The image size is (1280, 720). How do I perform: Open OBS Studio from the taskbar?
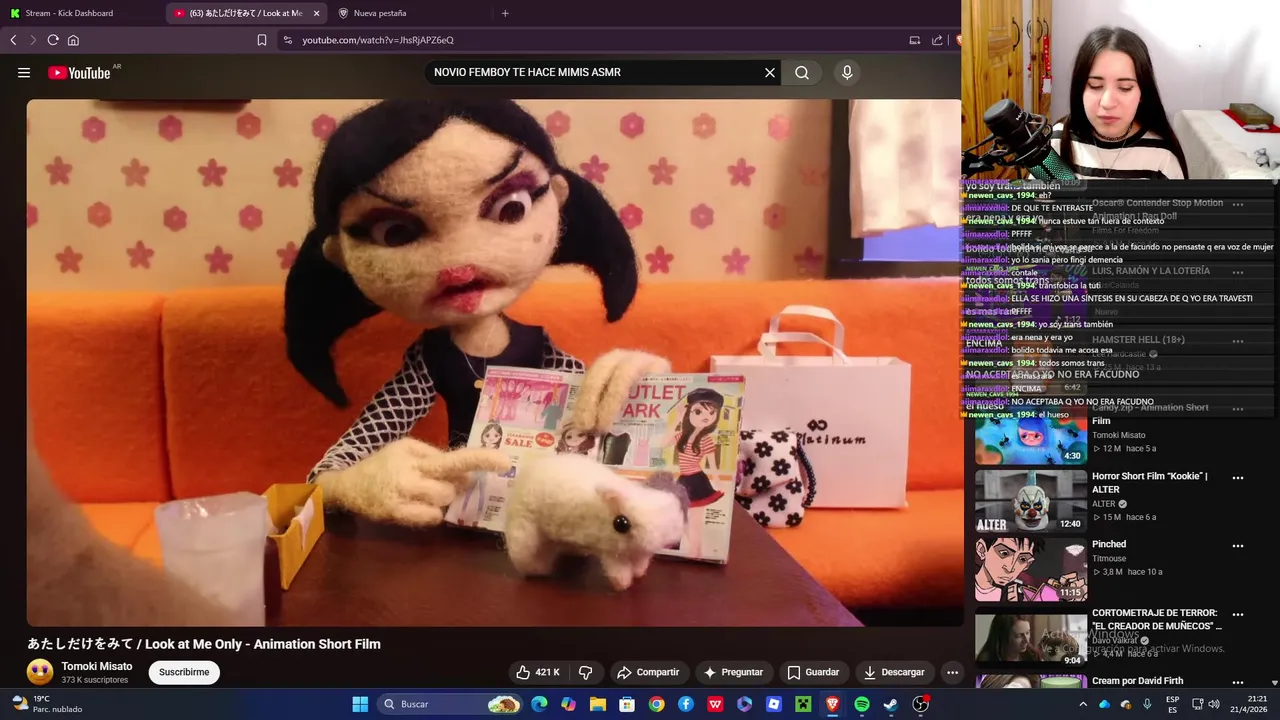click(921, 704)
